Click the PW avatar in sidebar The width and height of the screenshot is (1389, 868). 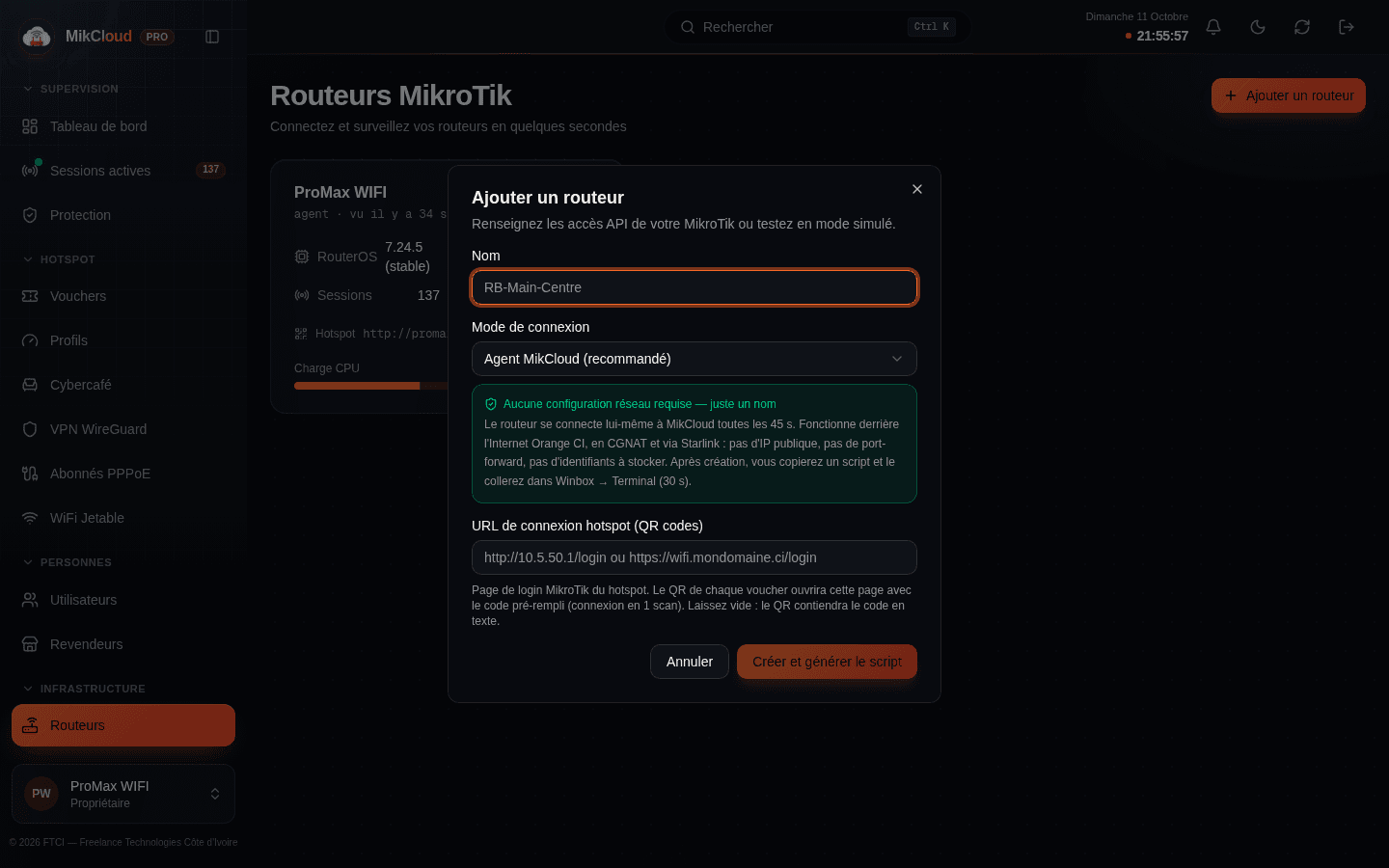[41, 794]
